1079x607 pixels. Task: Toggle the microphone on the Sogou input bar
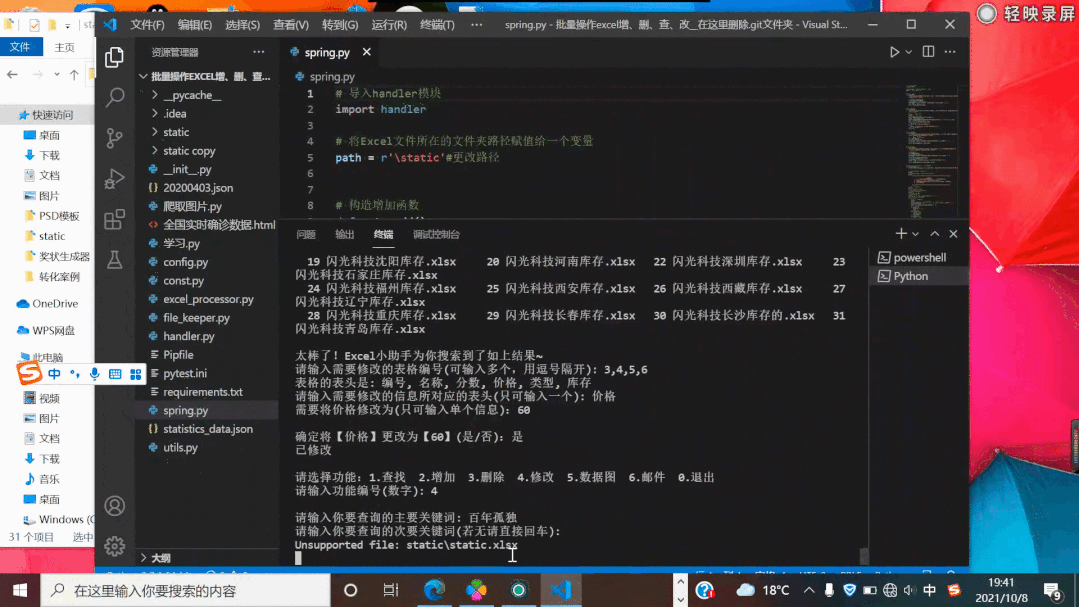tap(95, 372)
